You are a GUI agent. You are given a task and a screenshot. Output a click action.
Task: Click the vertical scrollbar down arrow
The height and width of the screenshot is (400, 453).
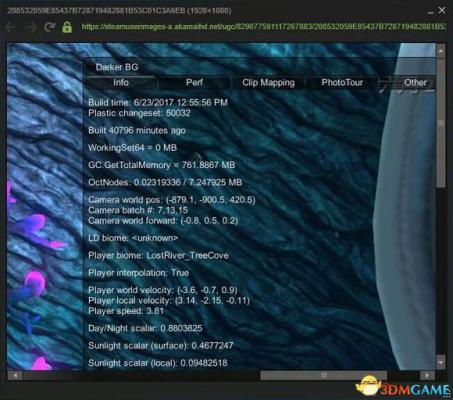tap(441, 362)
